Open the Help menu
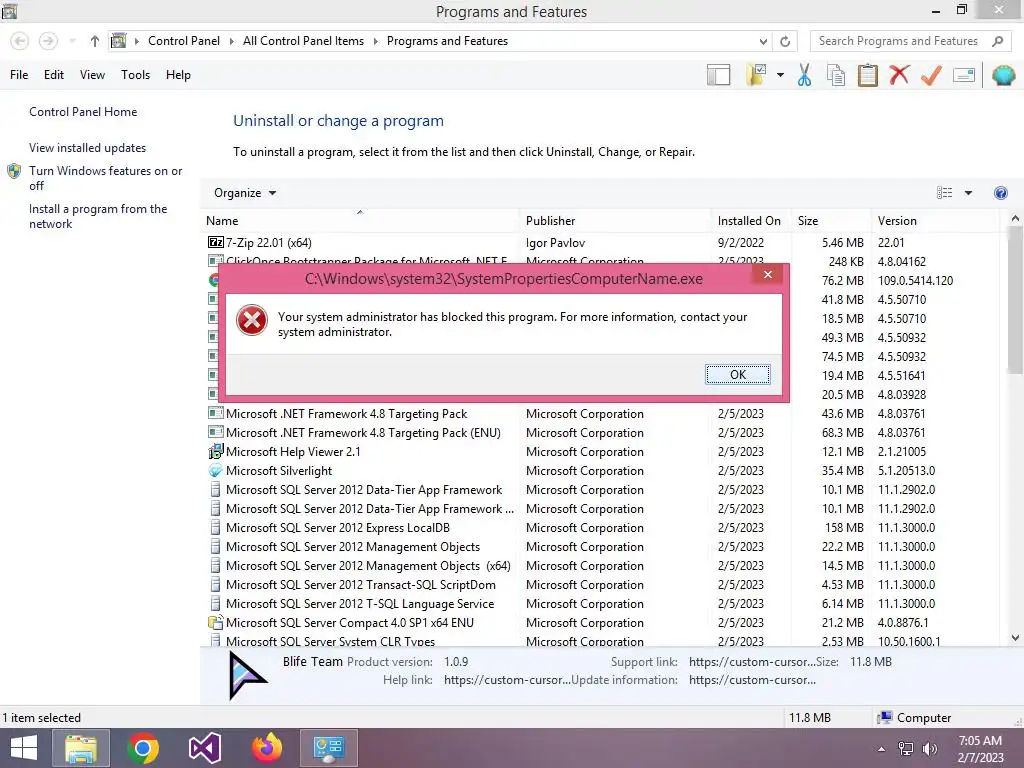 coord(178,75)
